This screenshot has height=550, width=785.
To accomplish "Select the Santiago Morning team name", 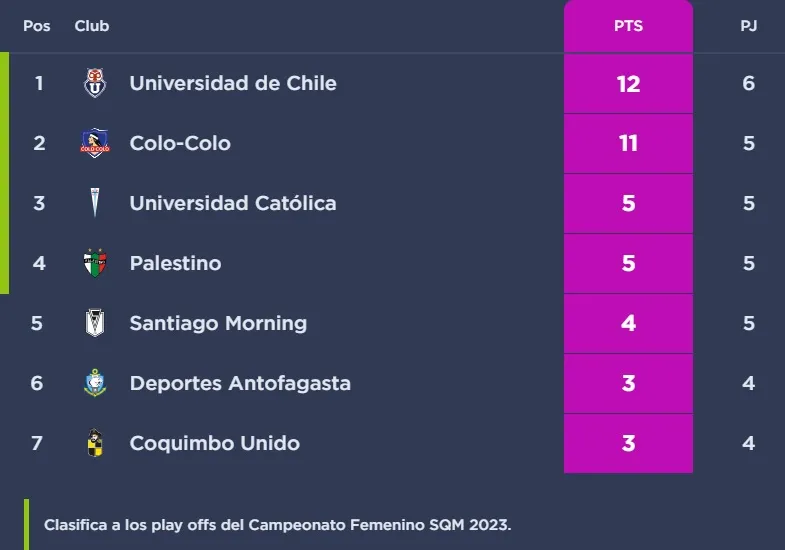I will click(x=218, y=323).
